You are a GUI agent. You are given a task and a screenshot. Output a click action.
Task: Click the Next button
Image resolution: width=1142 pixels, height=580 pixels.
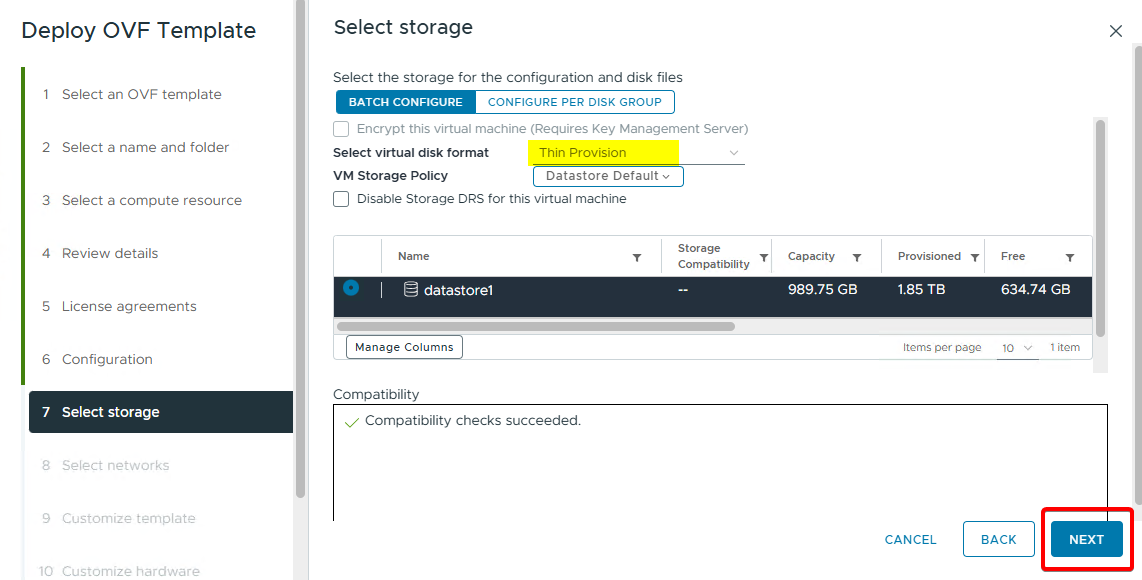click(1086, 539)
